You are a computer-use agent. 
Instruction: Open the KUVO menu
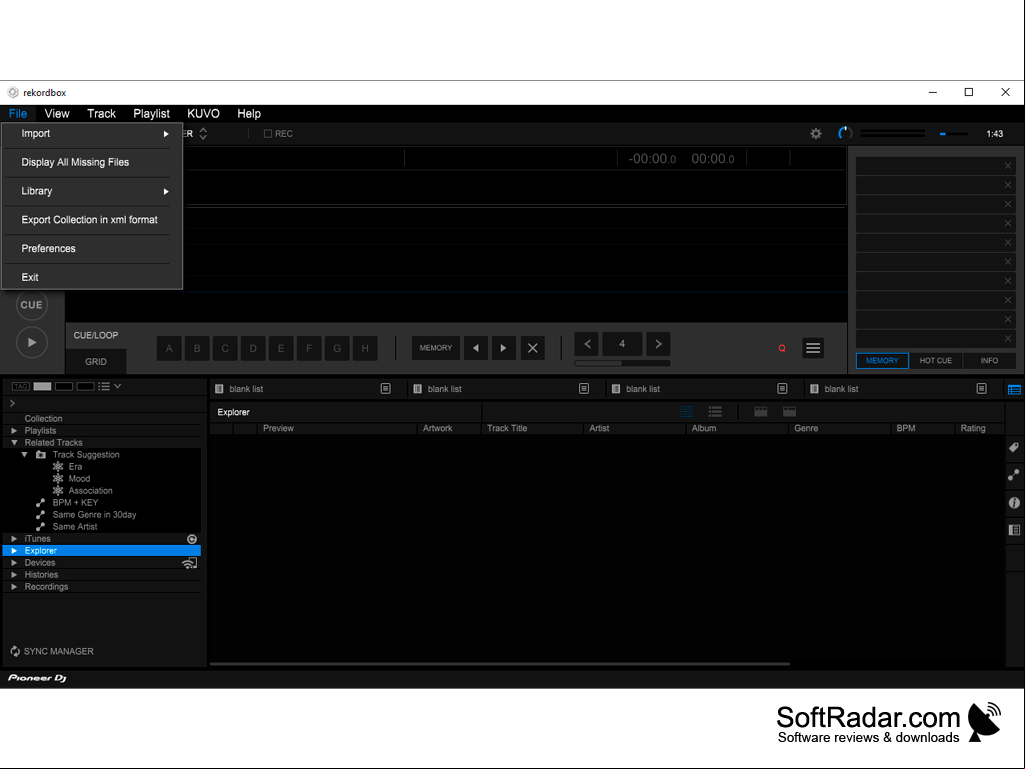(203, 114)
